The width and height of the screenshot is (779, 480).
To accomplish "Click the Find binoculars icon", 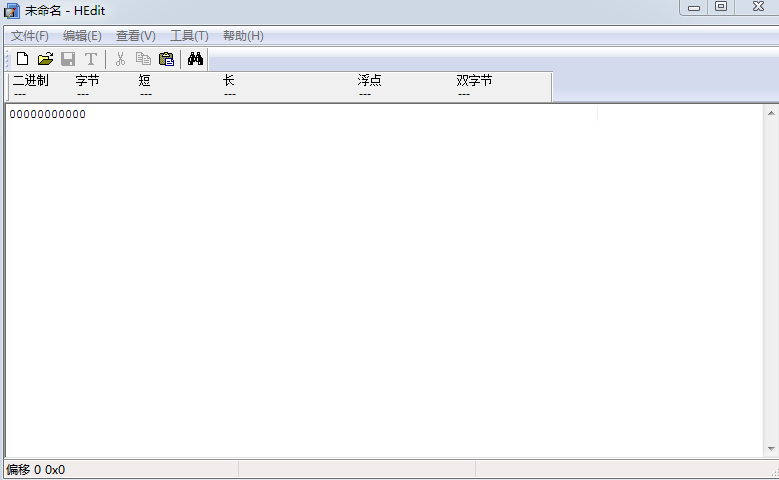I will point(195,59).
